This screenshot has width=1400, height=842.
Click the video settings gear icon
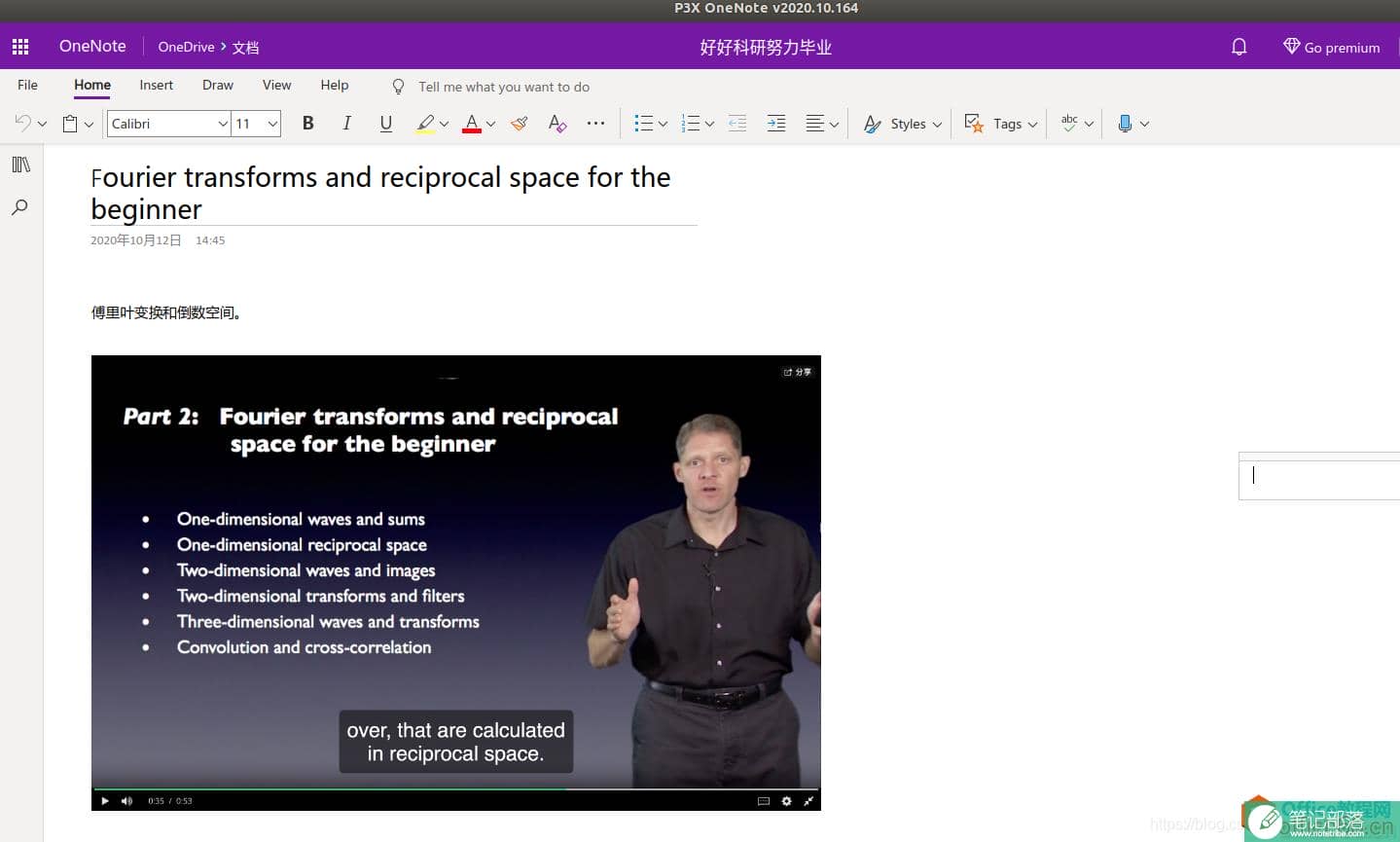tap(786, 801)
